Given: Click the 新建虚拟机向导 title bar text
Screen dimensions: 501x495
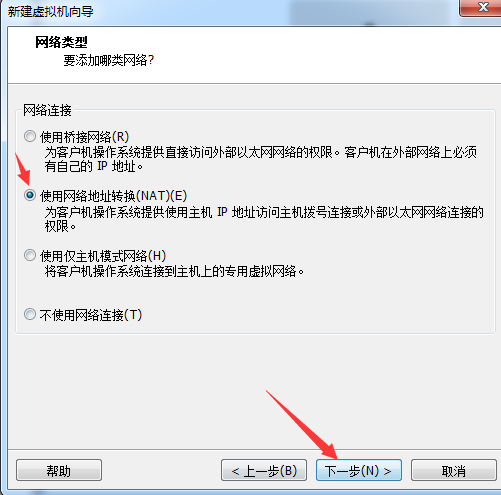Looking at the screenshot, I should click(x=51, y=12).
